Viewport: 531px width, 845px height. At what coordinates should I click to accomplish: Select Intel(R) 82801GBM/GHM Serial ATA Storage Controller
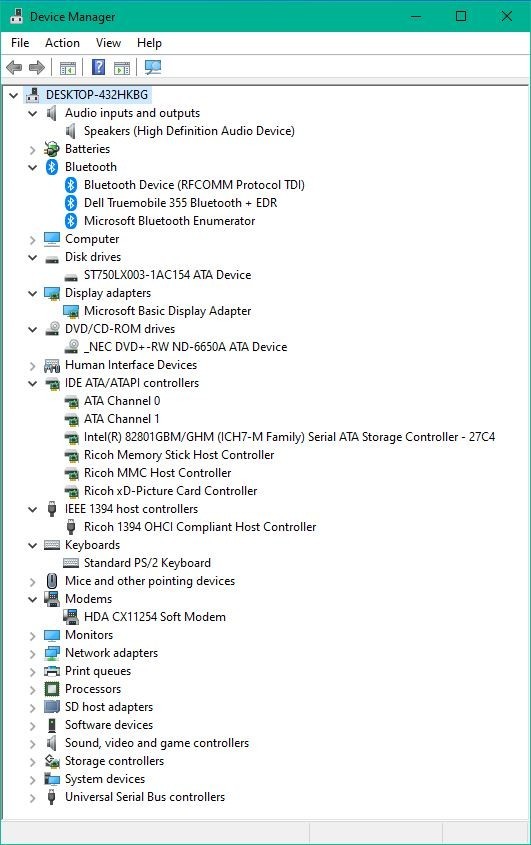(x=289, y=437)
